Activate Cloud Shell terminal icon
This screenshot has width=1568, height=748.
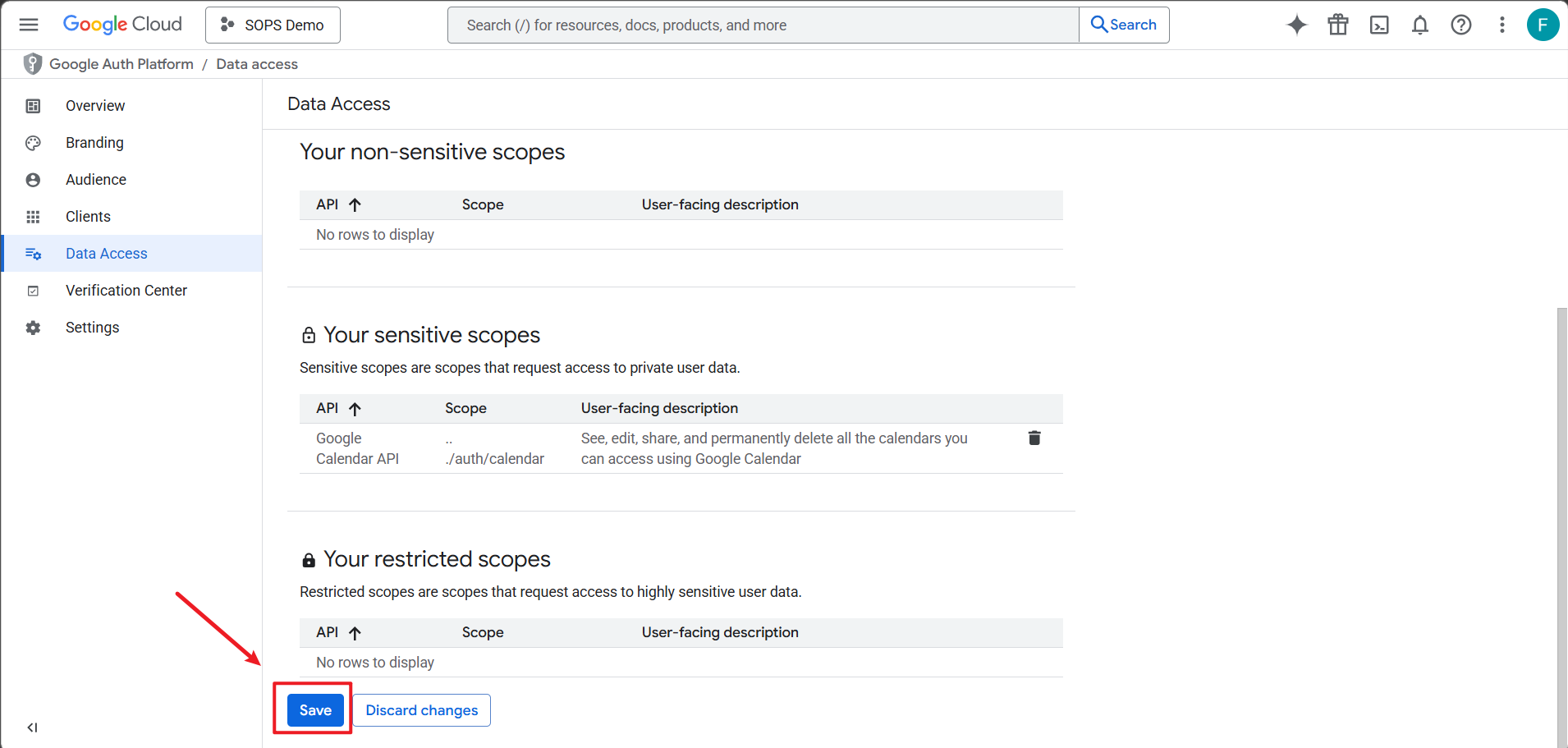click(x=1378, y=25)
